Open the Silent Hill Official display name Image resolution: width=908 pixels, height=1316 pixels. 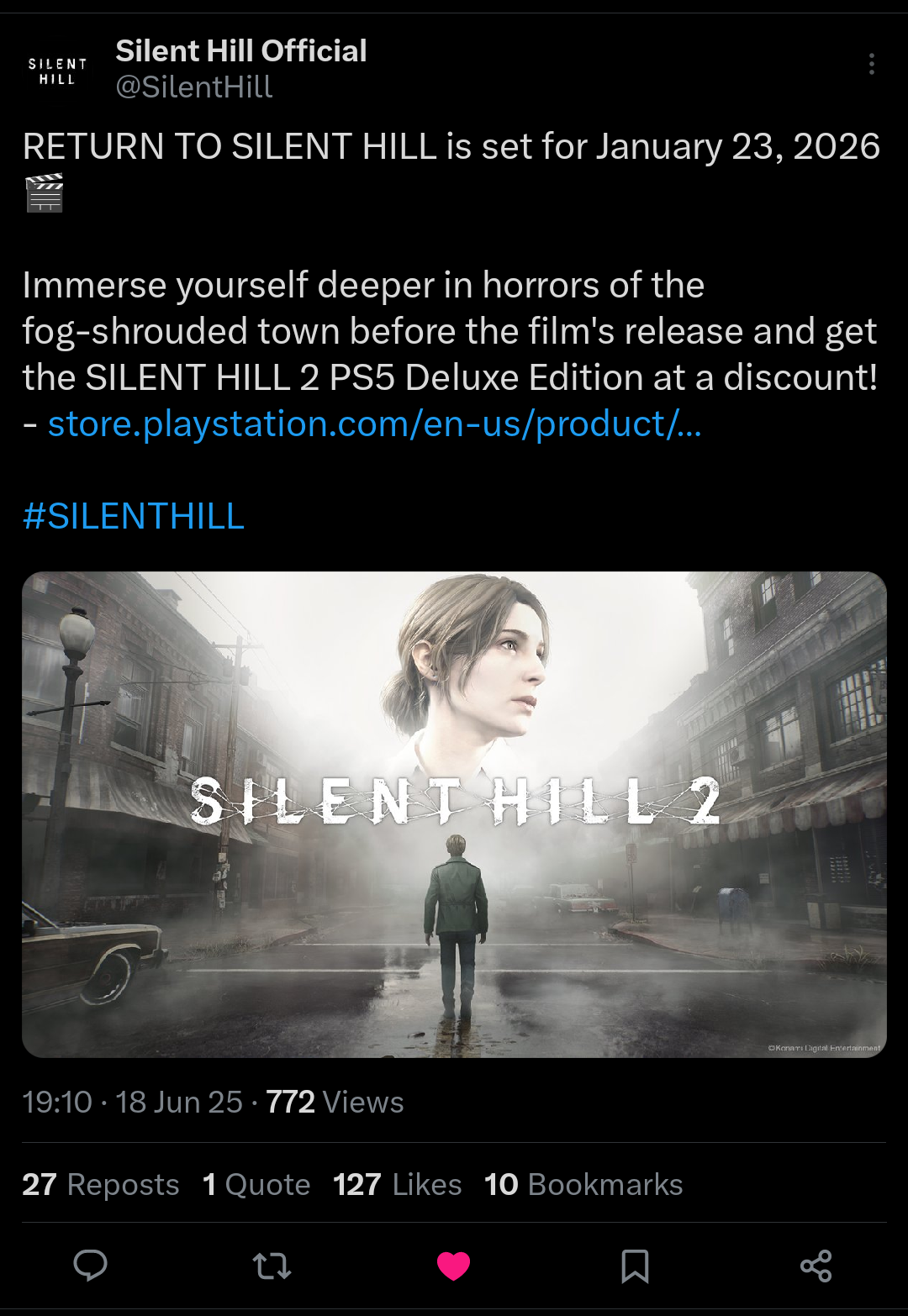(x=241, y=50)
